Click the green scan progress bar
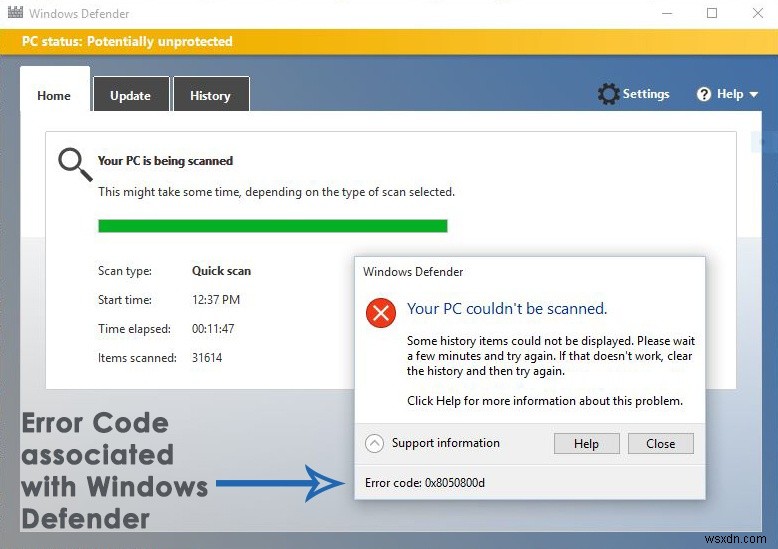The width and height of the screenshot is (778, 549). pyautogui.click(x=273, y=226)
